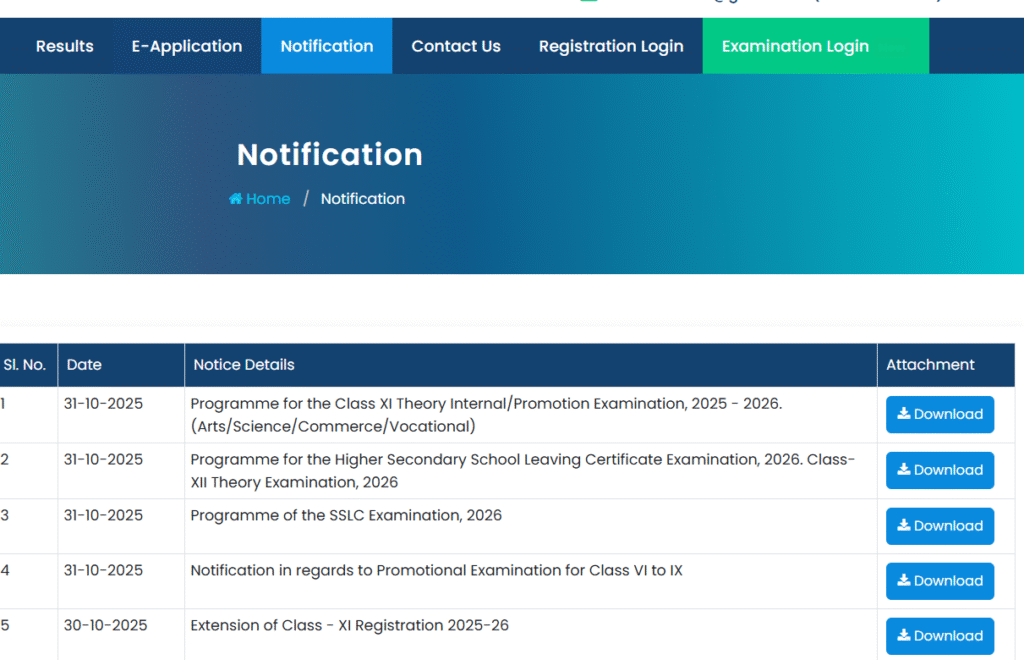The image size is (1024, 660).
Task: Download the Class XI Registration extension notice
Action: click(939, 636)
